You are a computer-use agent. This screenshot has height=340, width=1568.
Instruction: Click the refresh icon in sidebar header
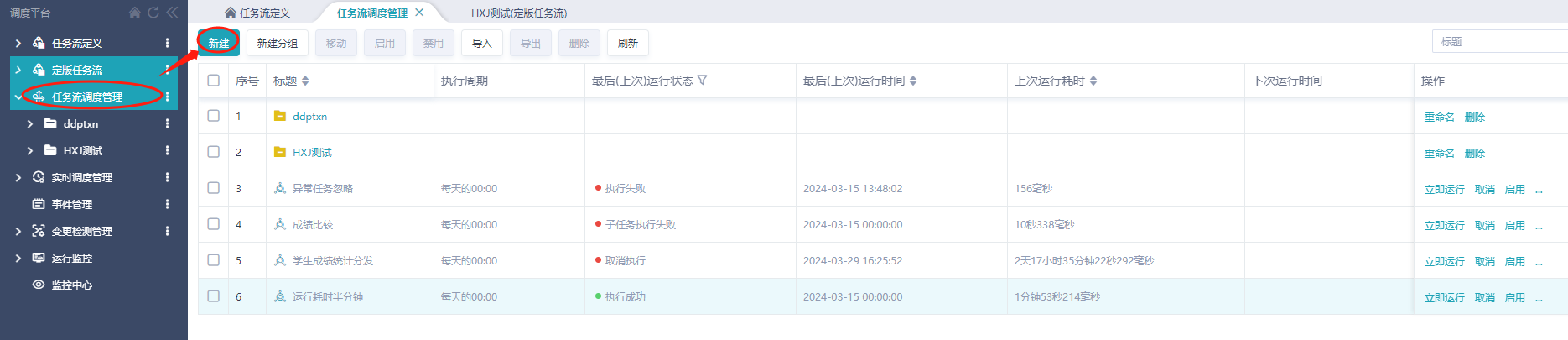153,13
